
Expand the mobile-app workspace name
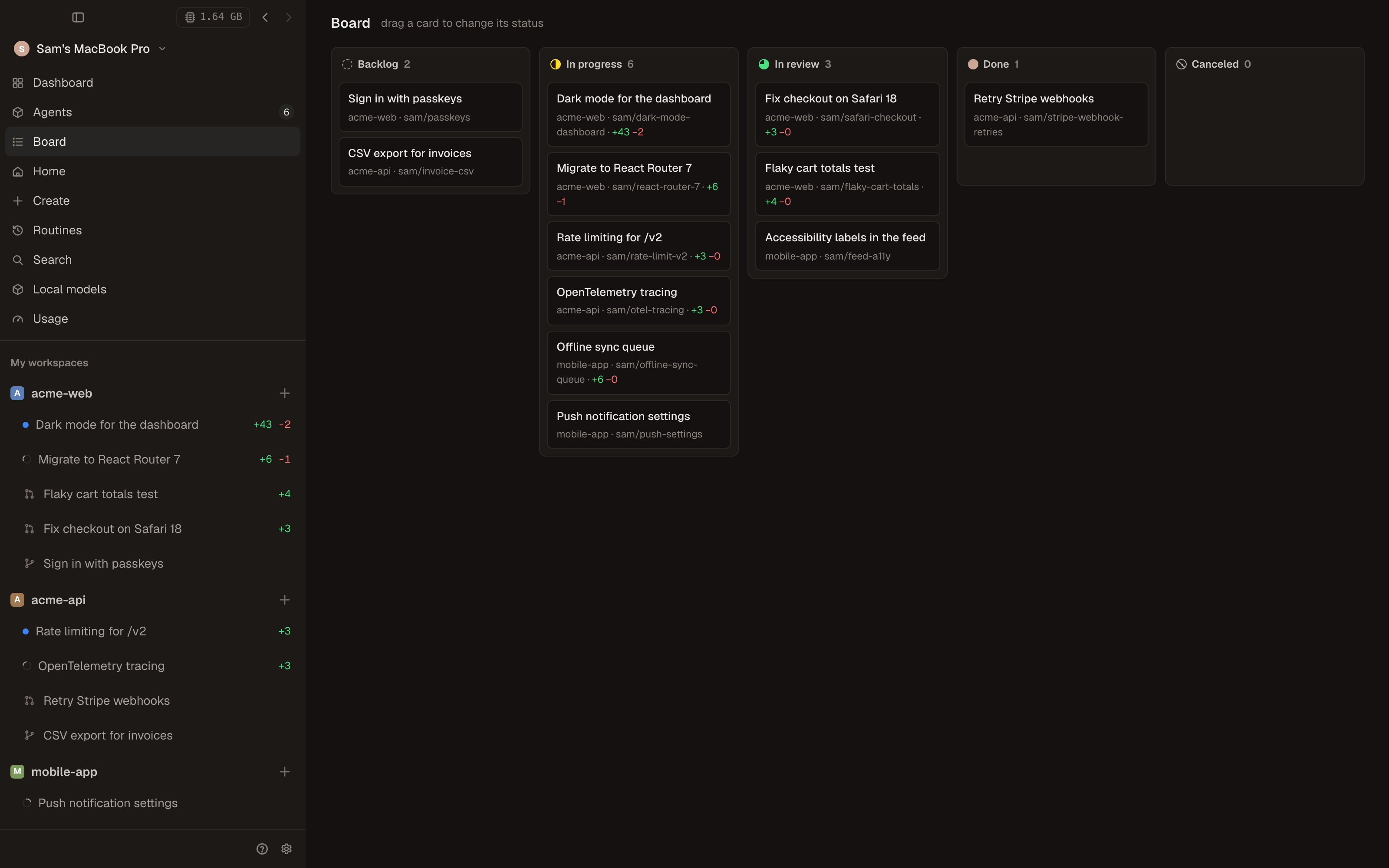coord(64,772)
